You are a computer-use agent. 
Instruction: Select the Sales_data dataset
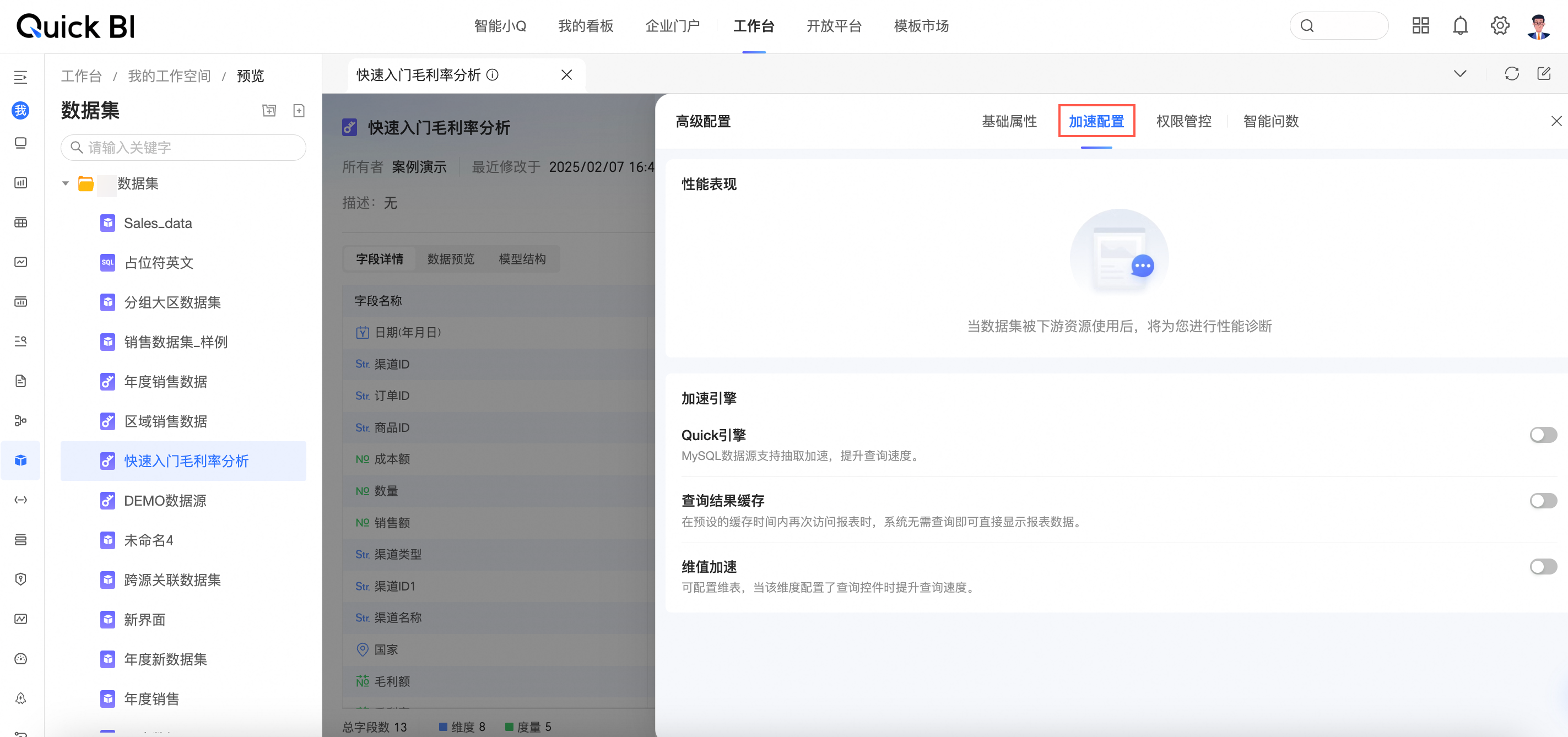click(158, 223)
